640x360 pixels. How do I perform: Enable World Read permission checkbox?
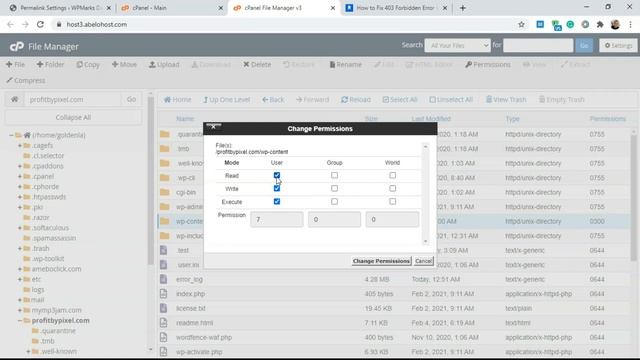392,175
